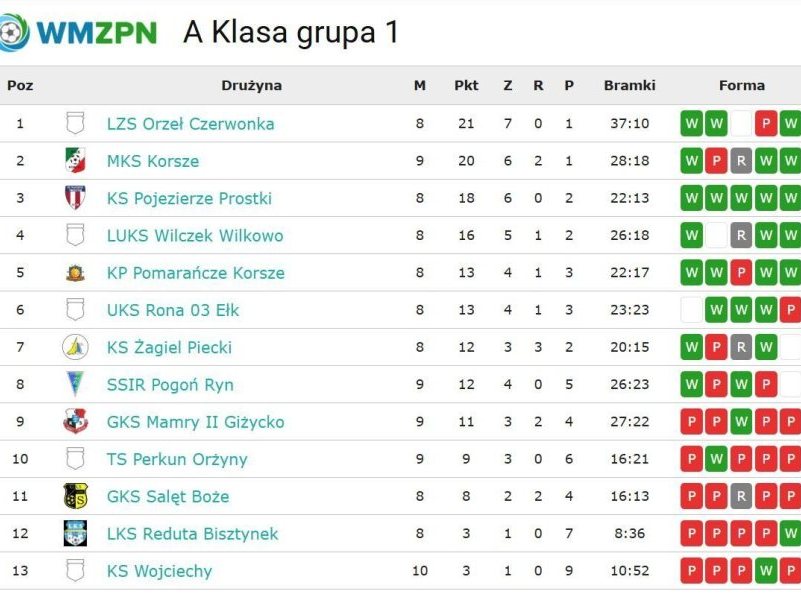The image size is (801, 600).
Task: Open LZS Orzeł Czerwonka team page
Action: pyautogui.click(x=190, y=124)
